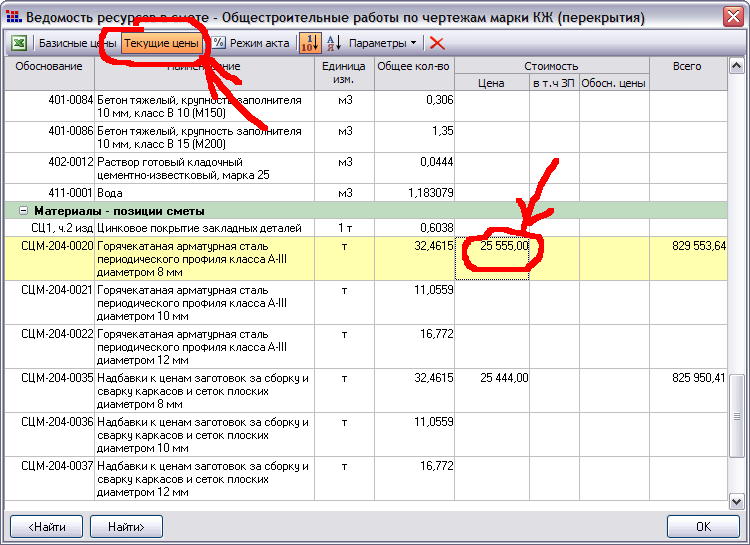750x545 pixels.
Task: Click the Обоснование column header
Action: pyautogui.click(x=49, y=66)
